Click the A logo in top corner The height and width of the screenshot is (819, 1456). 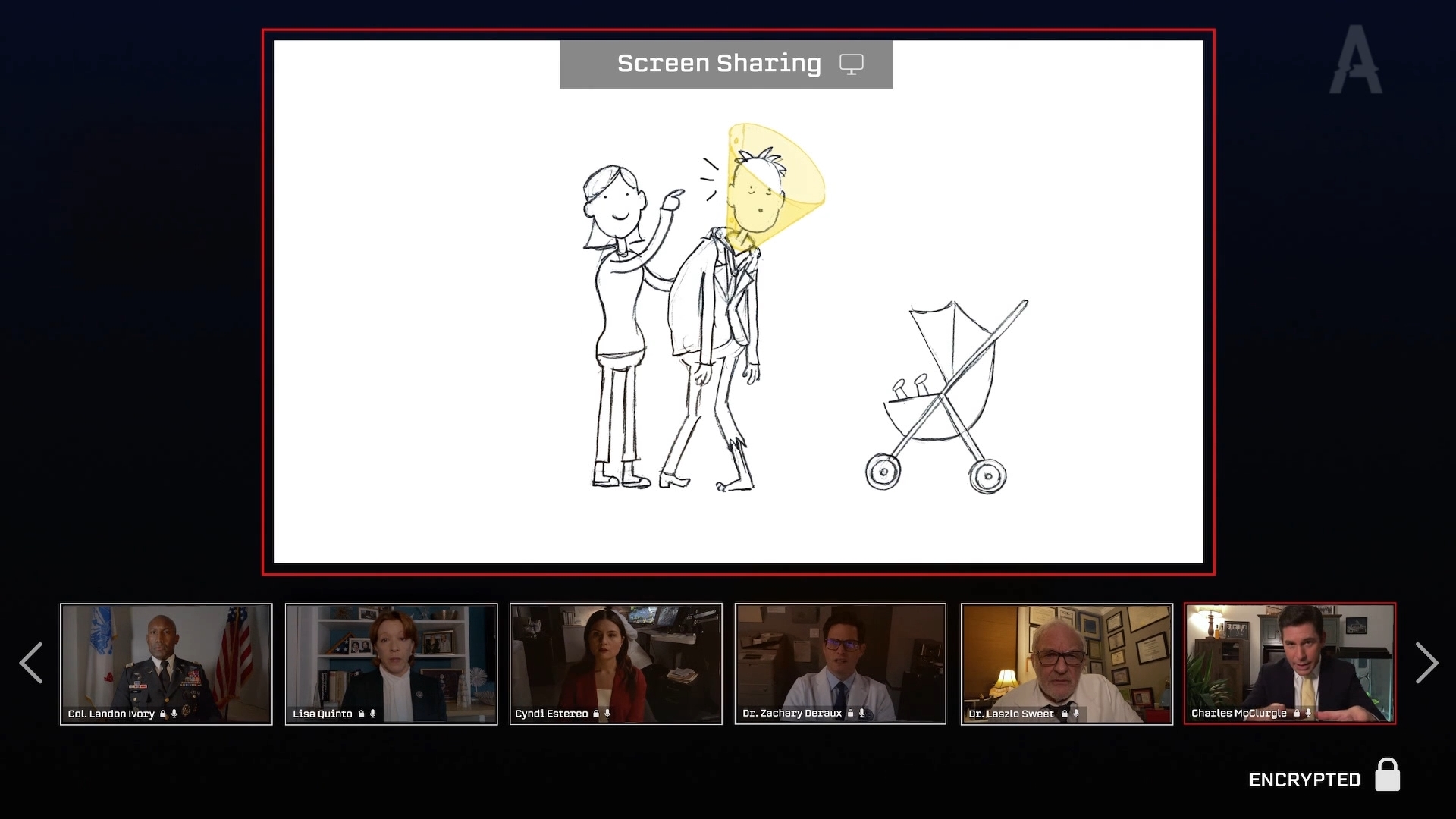click(1356, 61)
